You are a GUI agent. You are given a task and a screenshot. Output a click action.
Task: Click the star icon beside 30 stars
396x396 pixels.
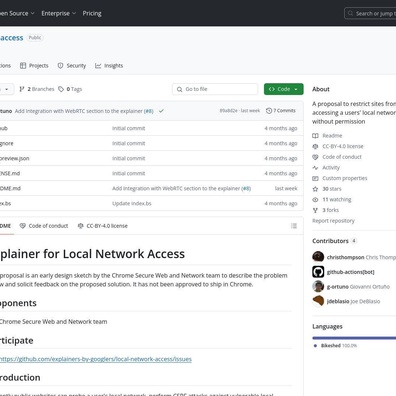(x=315, y=189)
